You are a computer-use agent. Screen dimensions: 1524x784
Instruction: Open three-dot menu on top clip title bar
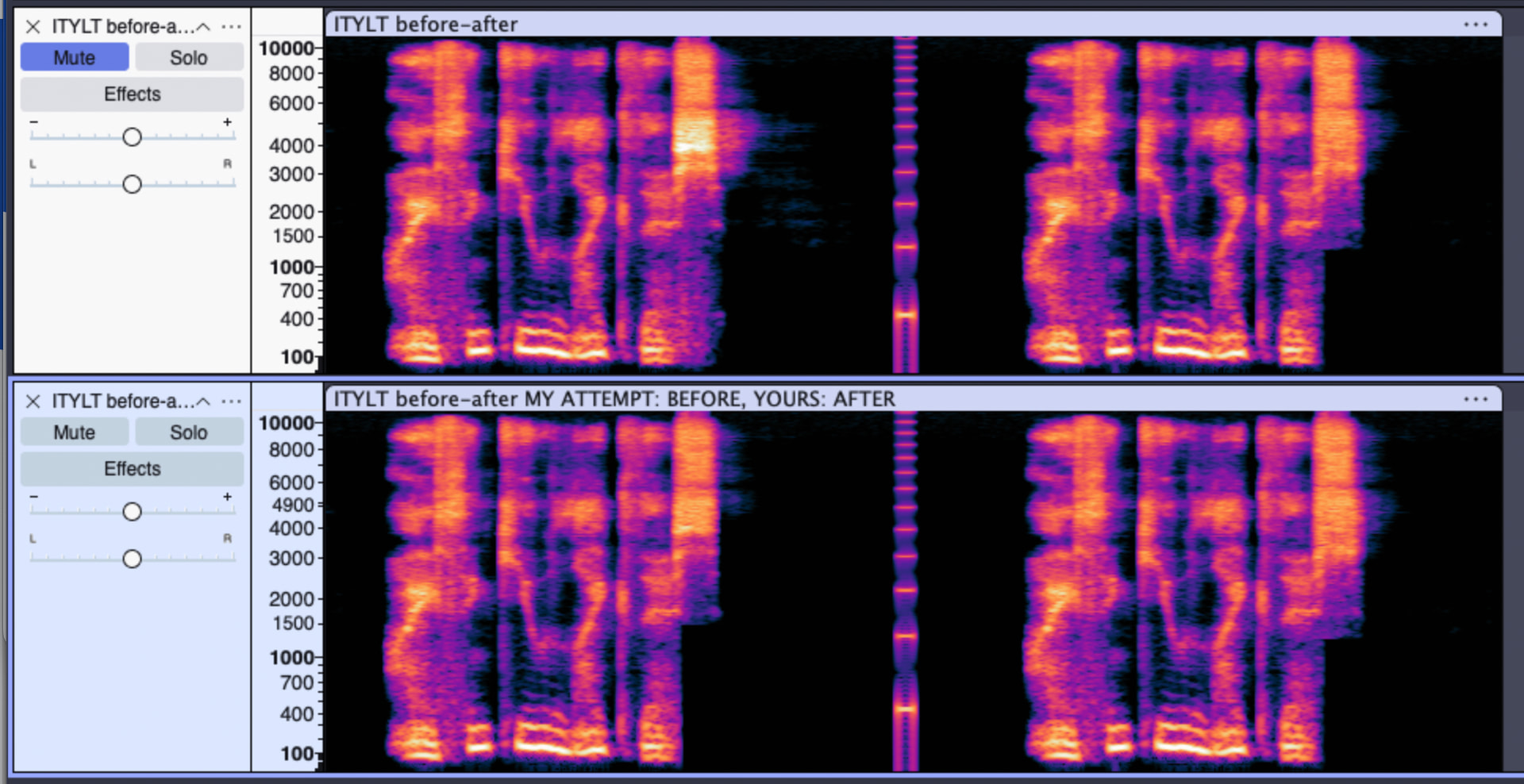[1475, 25]
